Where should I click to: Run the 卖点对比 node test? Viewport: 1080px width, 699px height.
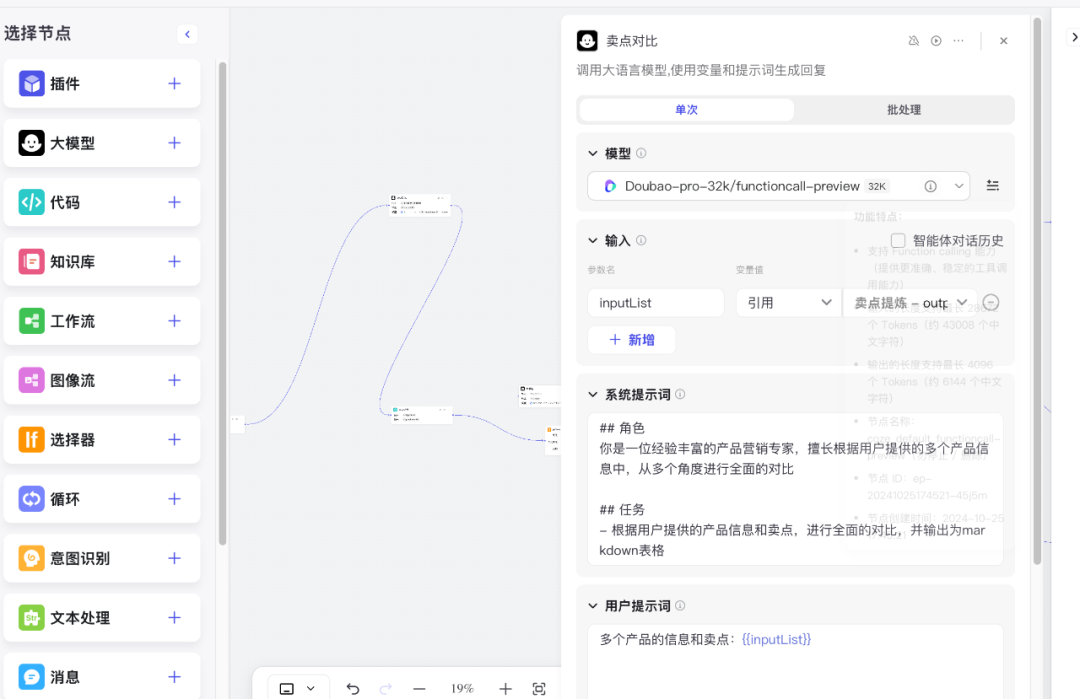(936, 41)
